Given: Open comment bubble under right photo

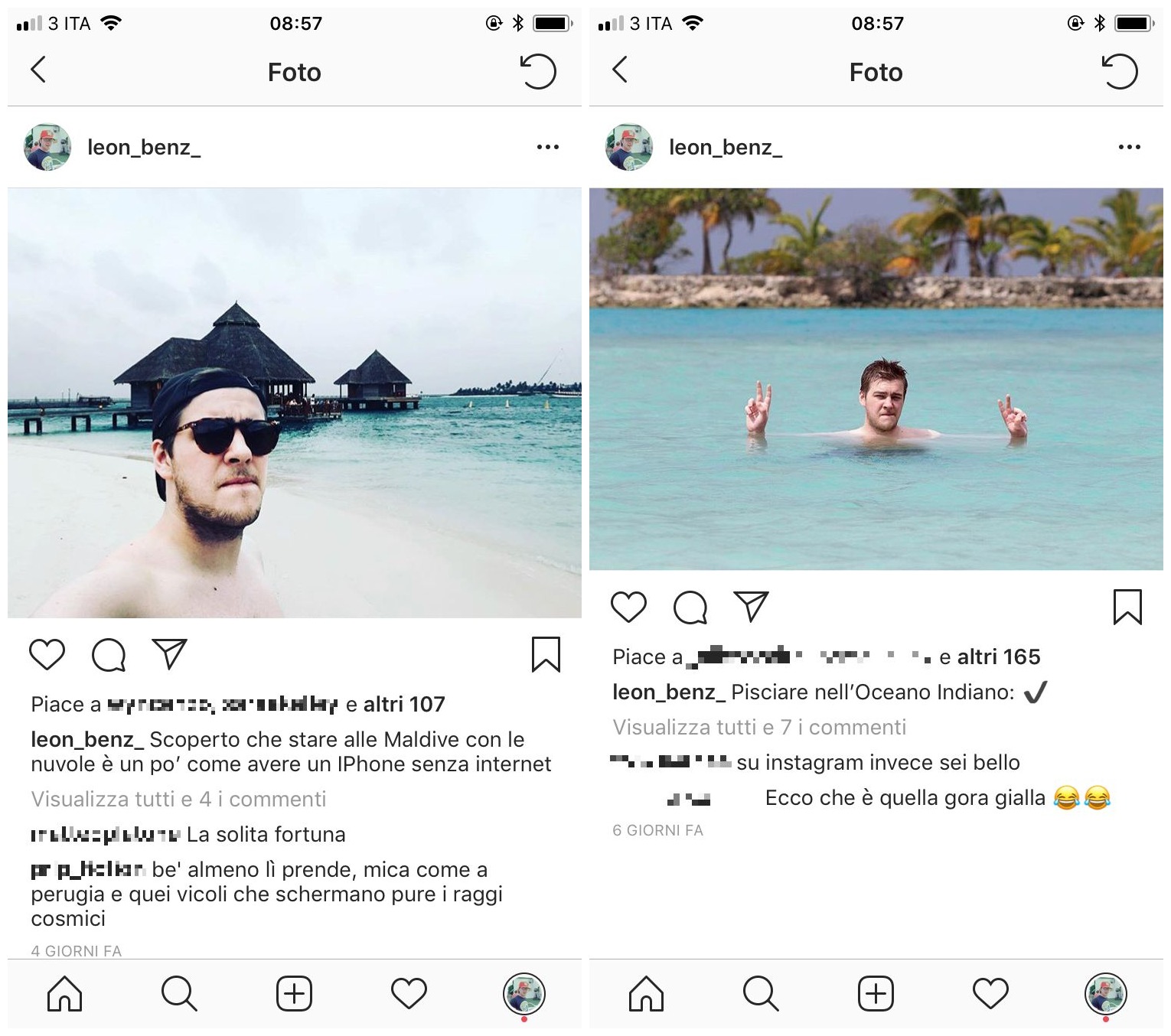Looking at the screenshot, I should point(690,608).
